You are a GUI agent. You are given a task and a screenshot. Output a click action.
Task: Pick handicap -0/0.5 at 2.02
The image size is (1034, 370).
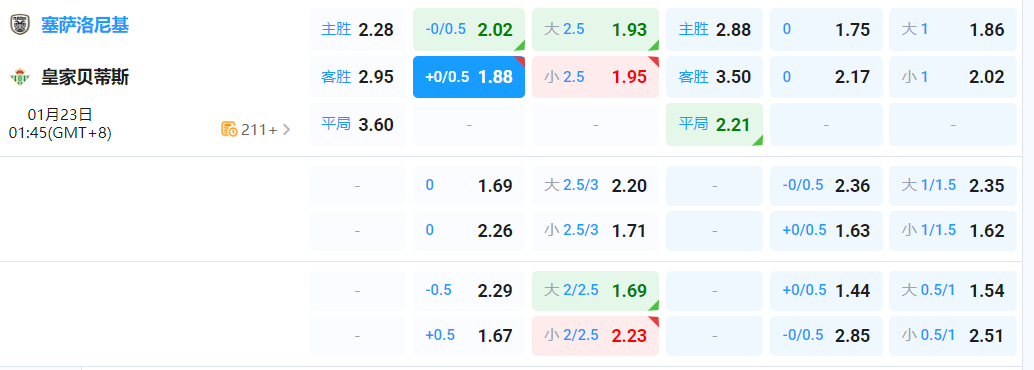469,29
